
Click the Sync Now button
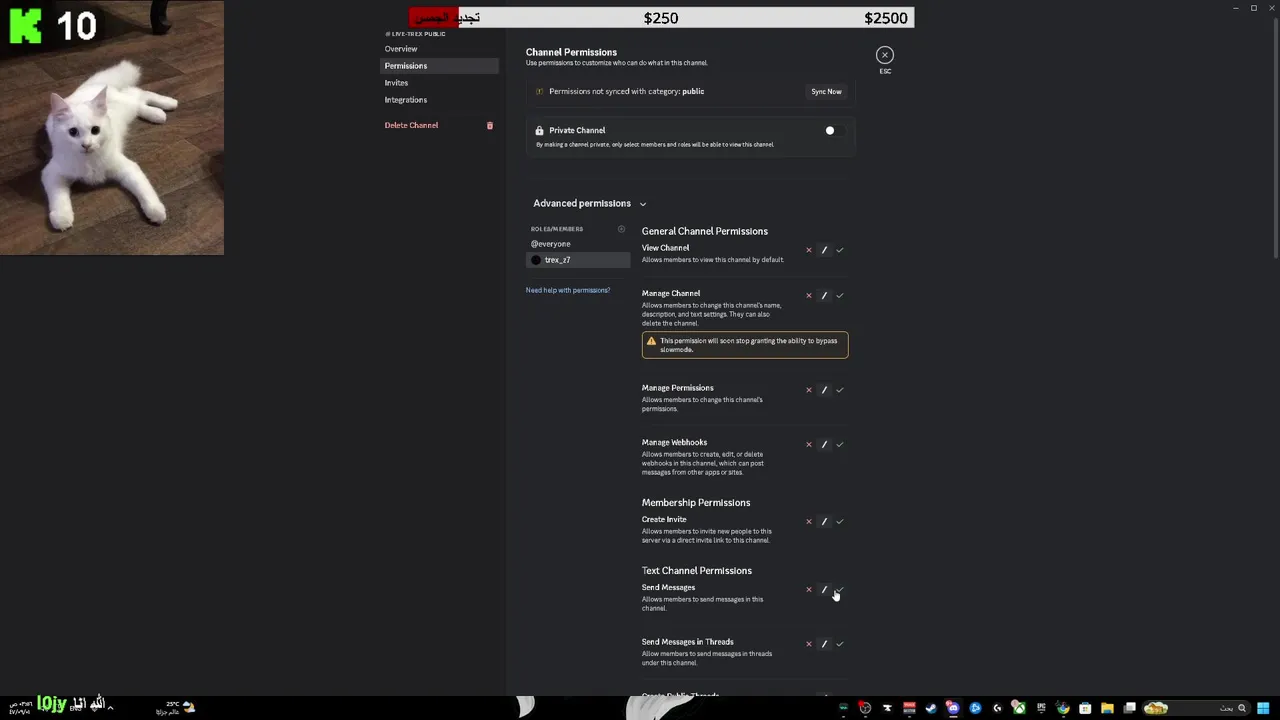[x=826, y=91]
